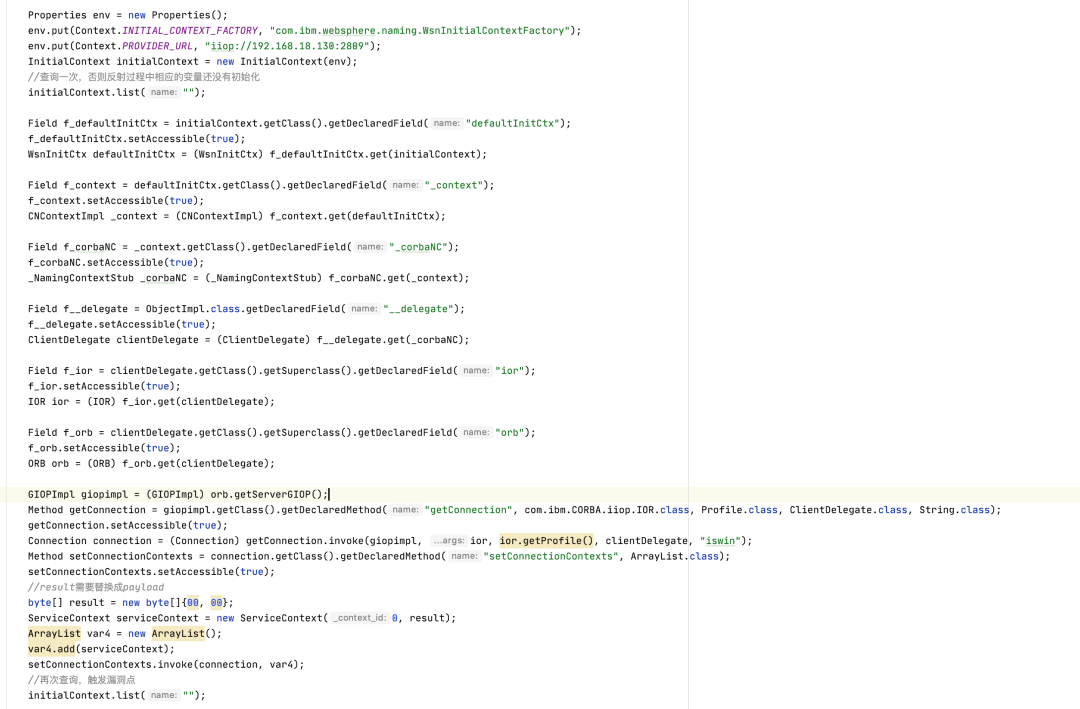Click the highlighted 'ArrayList var4' declaration
Screen dimensions: 1080x709
tap(125, 634)
